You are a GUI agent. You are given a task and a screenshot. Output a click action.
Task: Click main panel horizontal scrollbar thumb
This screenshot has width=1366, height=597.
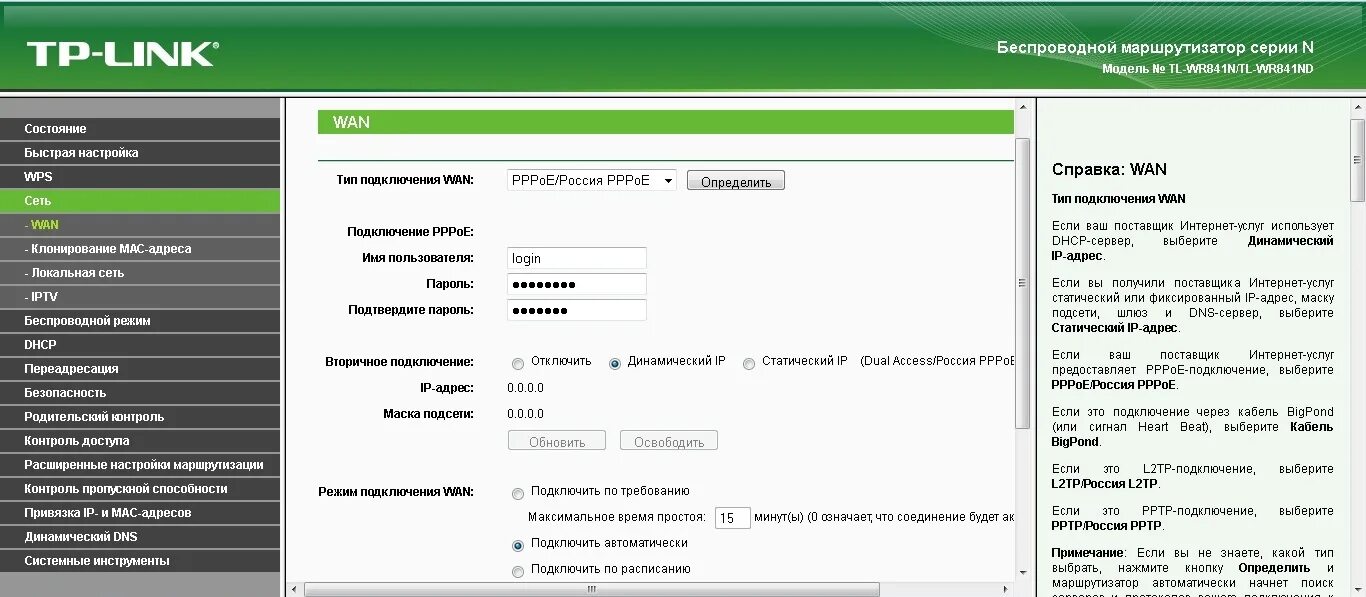pyautogui.click(x=591, y=590)
